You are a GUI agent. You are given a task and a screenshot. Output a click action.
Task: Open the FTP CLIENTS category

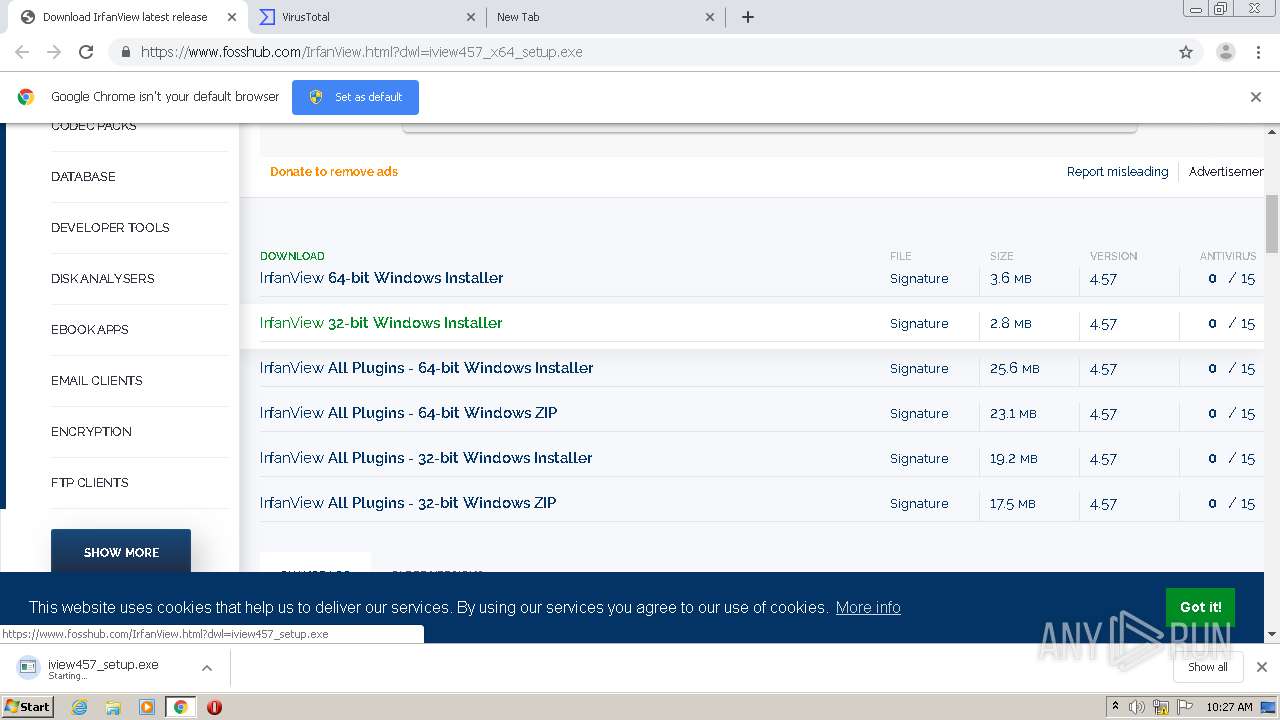point(90,482)
